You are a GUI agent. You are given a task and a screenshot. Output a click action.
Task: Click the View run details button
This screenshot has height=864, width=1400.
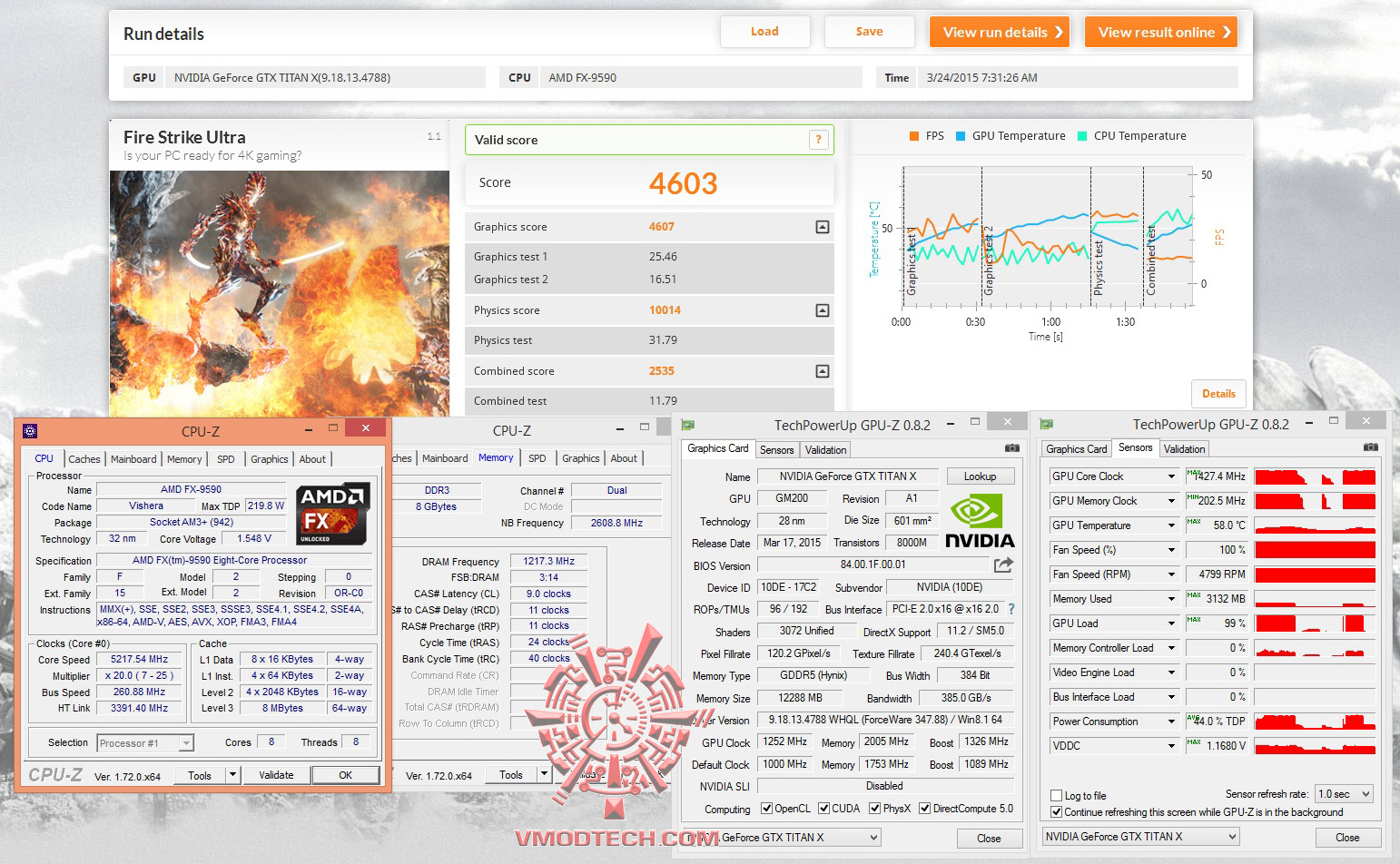pyautogui.click(x=1000, y=32)
